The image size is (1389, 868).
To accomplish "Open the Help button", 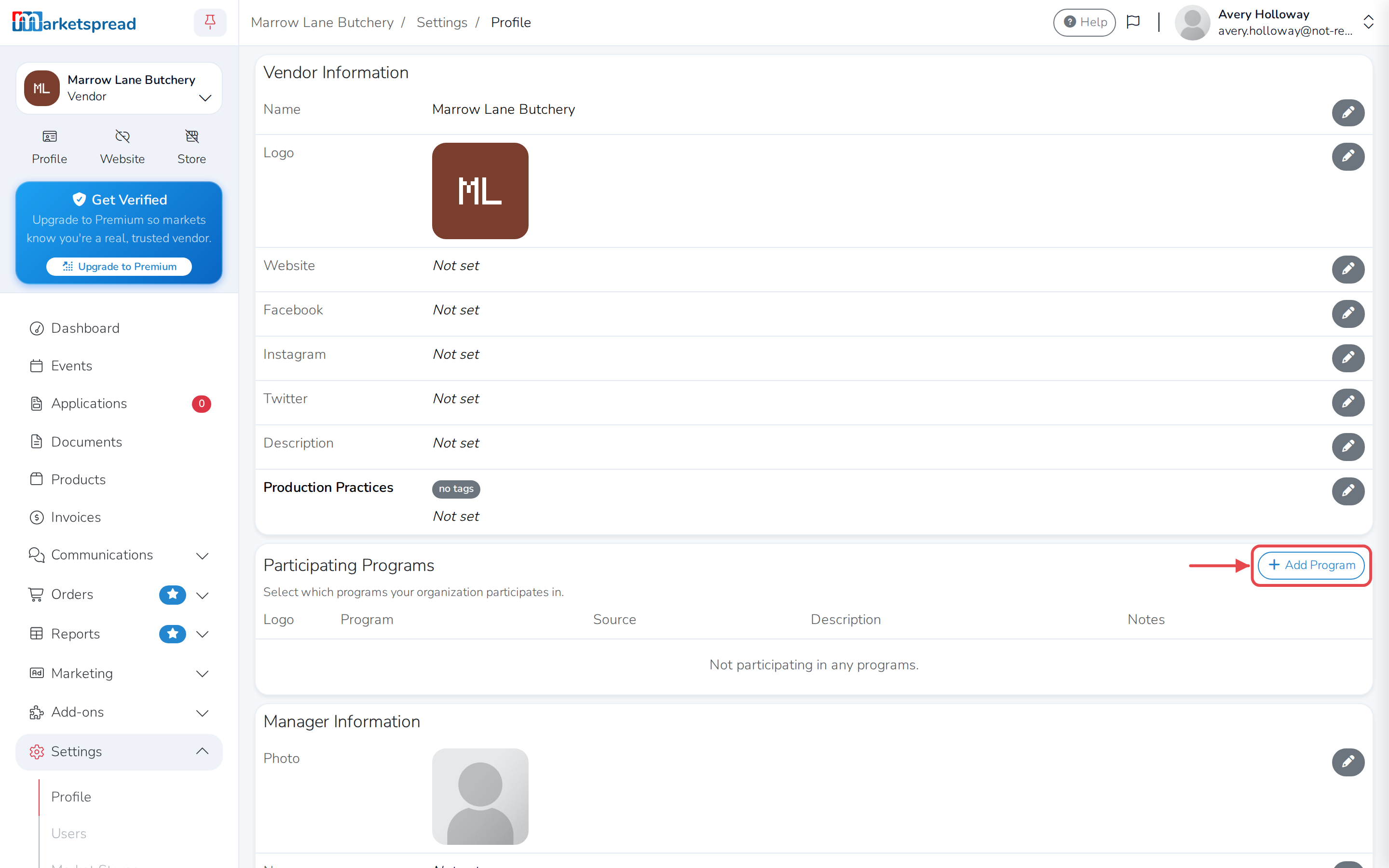I will (x=1084, y=22).
